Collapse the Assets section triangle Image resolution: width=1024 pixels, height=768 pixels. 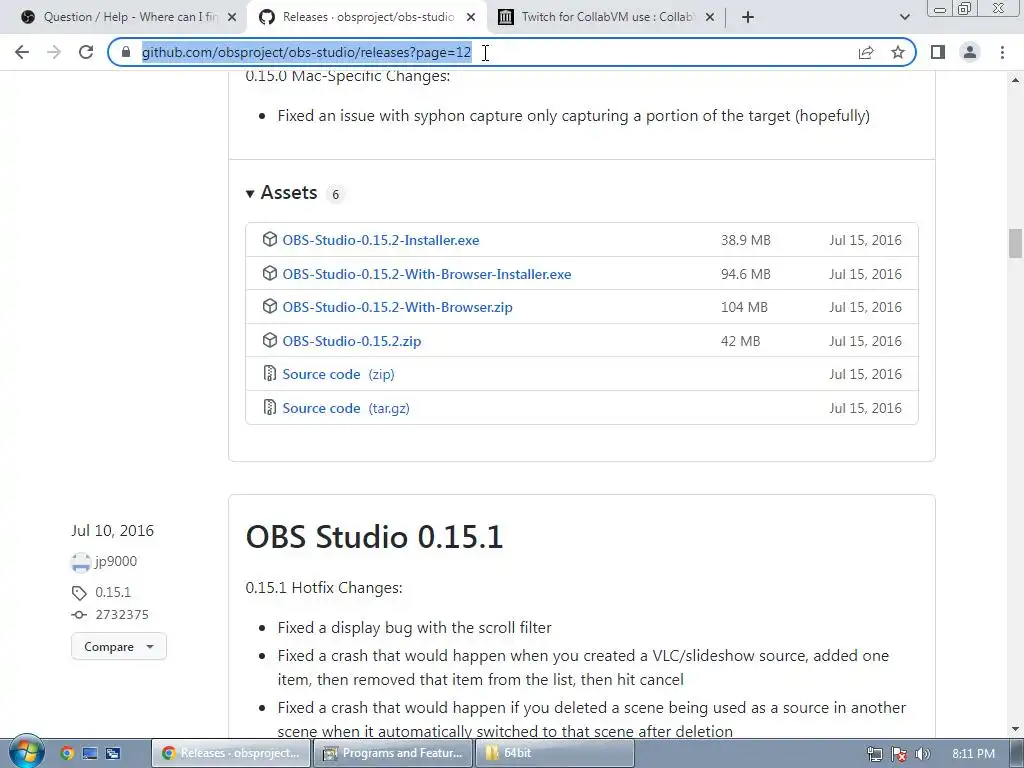pos(249,193)
